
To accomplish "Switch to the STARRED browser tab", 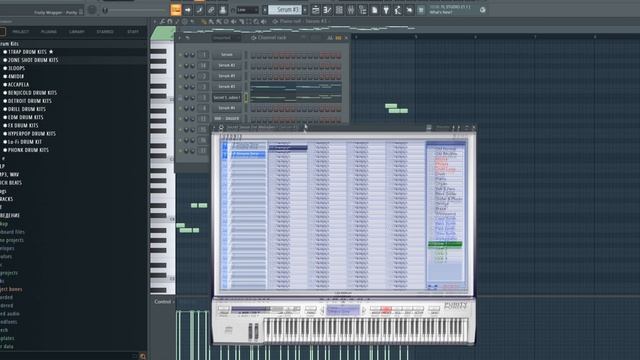I will pos(105,31).
